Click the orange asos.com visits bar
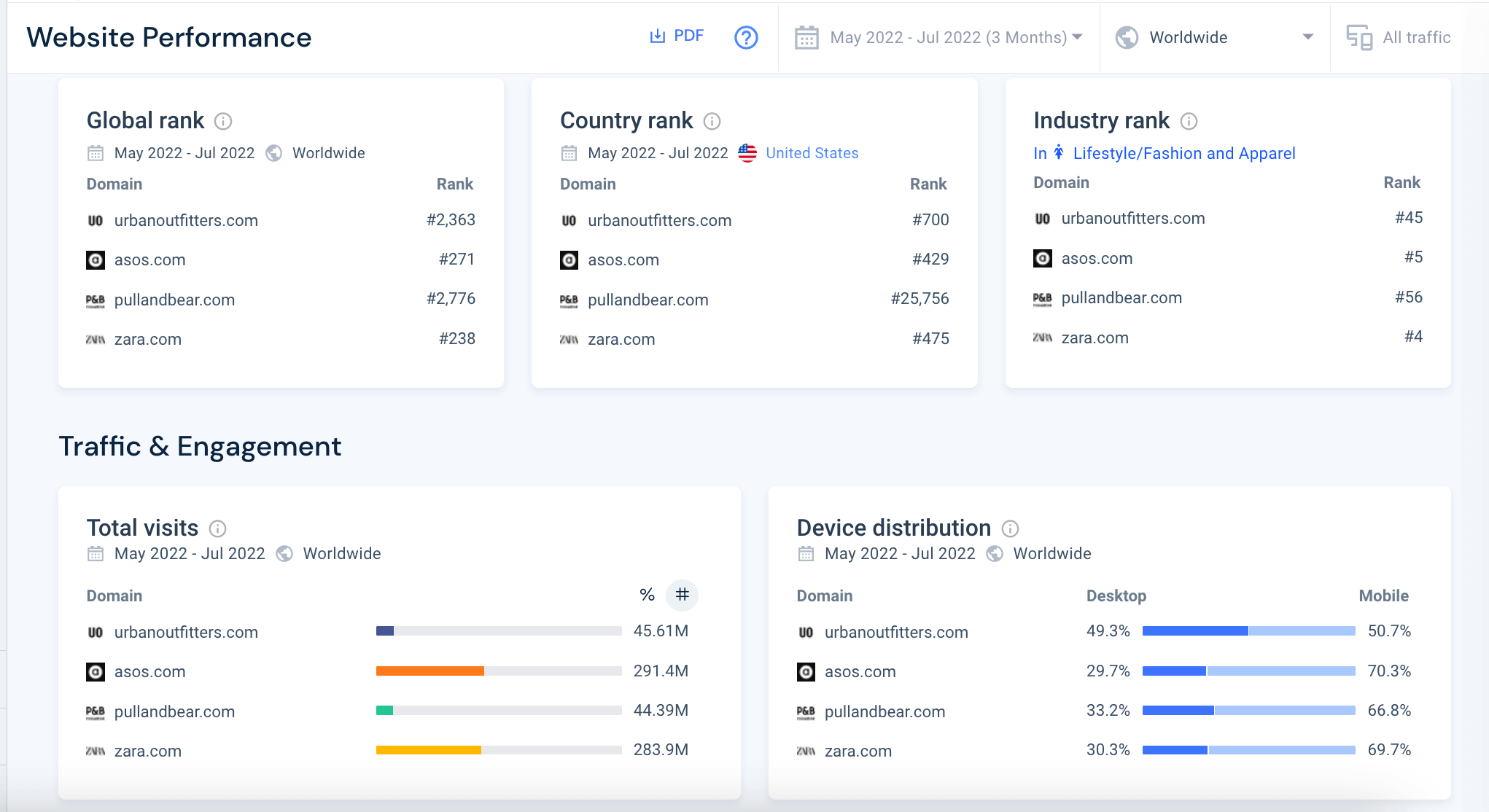This screenshot has height=812, width=1489. coord(430,671)
